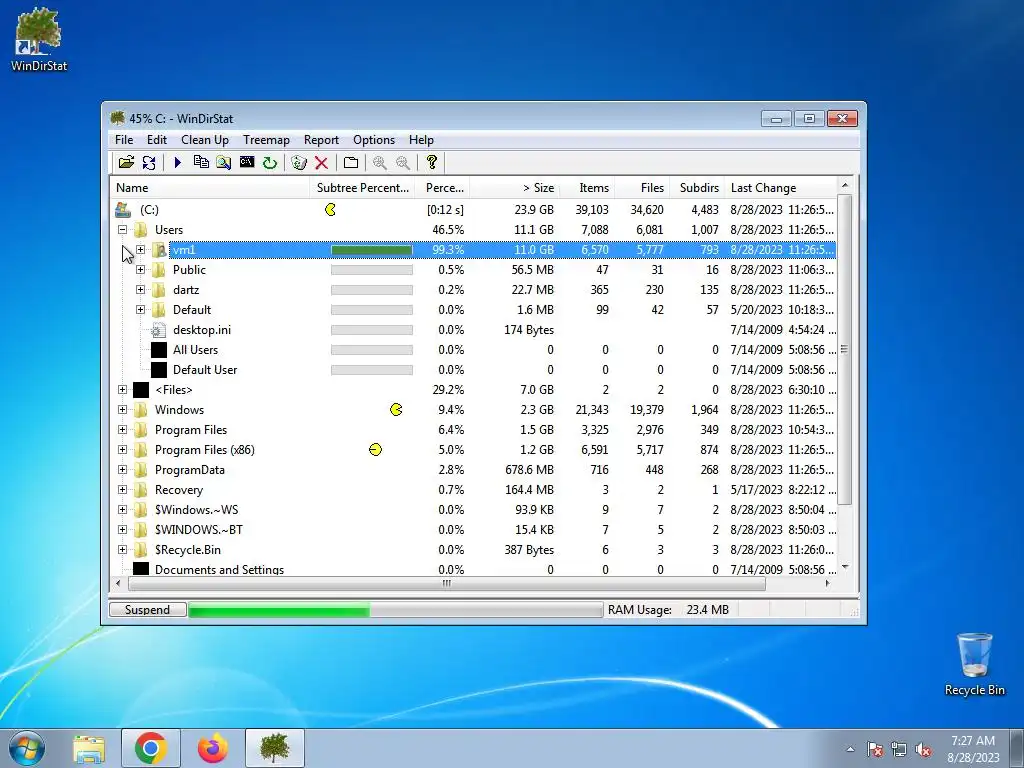Viewport: 1024px width, 768px height.
Task: Click the Copy Path toolbar icon
Action: 201,162
